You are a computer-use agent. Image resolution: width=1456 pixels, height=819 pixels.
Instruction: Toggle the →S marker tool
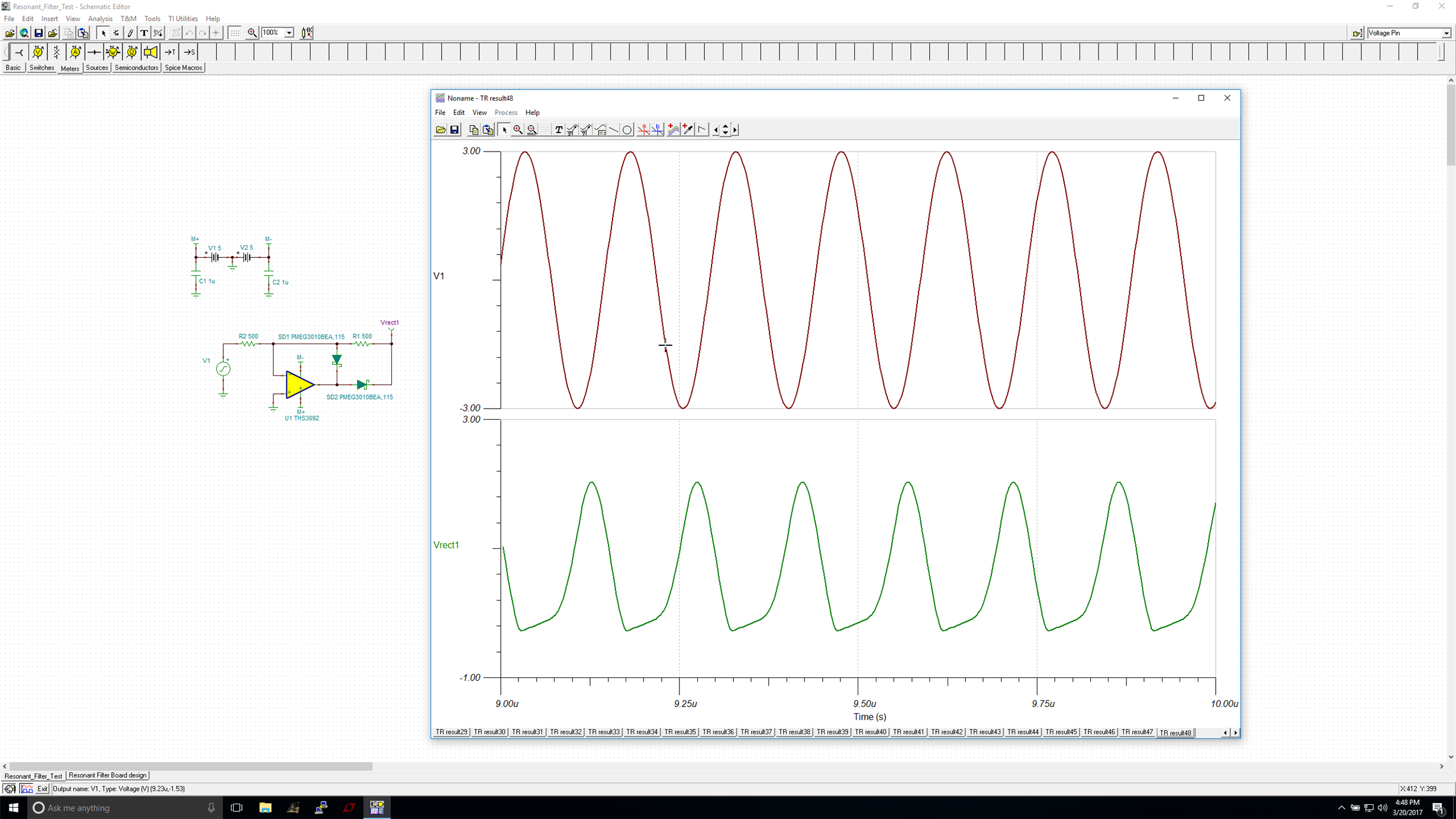(189, 52)
